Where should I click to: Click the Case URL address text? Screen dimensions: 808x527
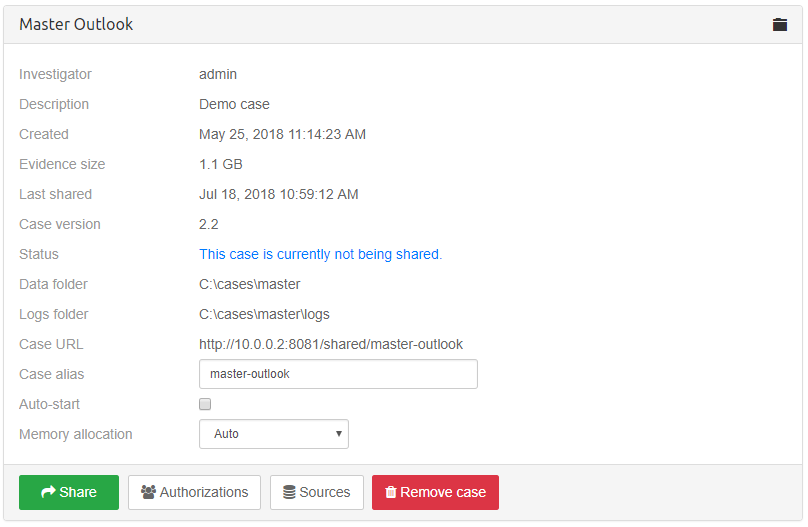(x=331, y=344)
